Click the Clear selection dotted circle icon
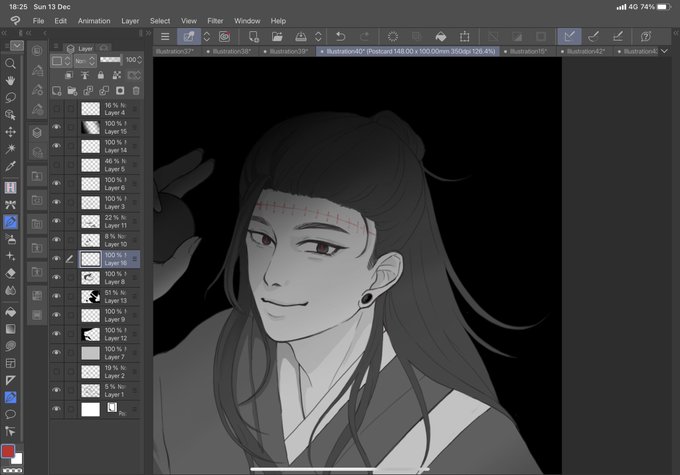Viewport: 680px width, 475px height. point(393,37)
